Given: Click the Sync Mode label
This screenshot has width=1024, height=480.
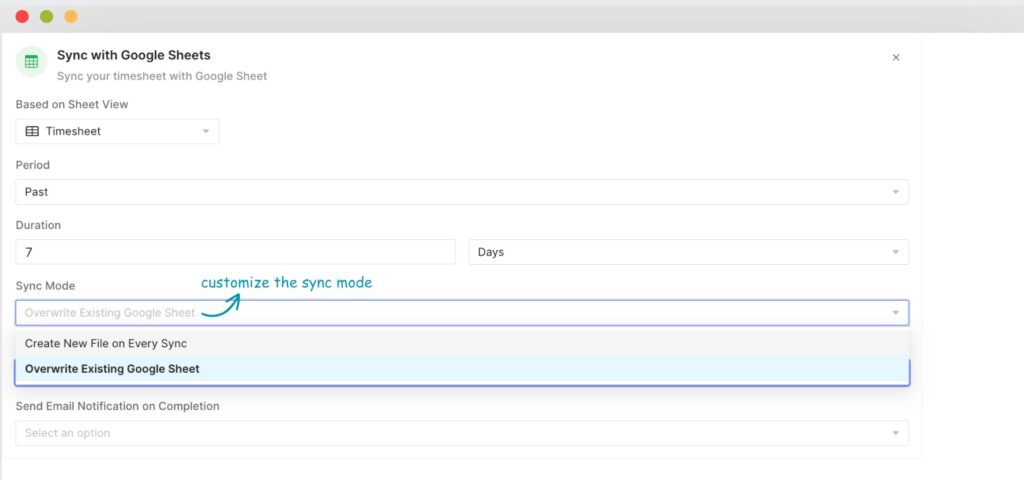Looking at the screenshot, I should click(x=46, y=286).
